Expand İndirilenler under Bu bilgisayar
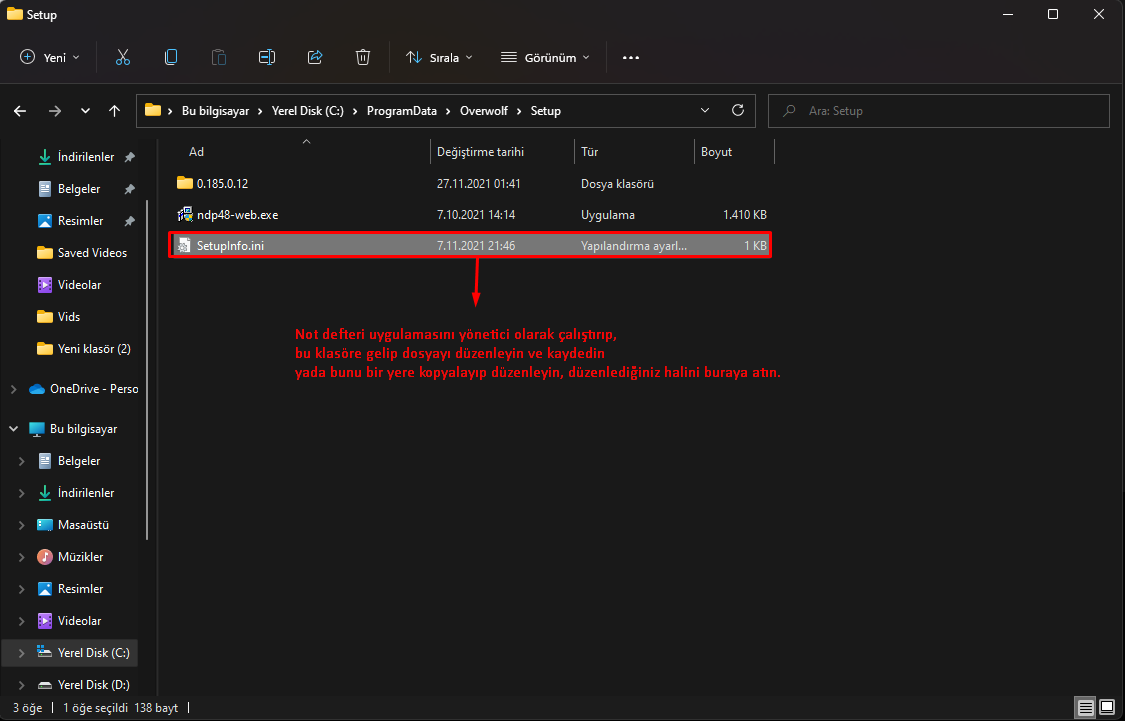This screenshot has width=1125, height=721. click(x=22, y=493)
